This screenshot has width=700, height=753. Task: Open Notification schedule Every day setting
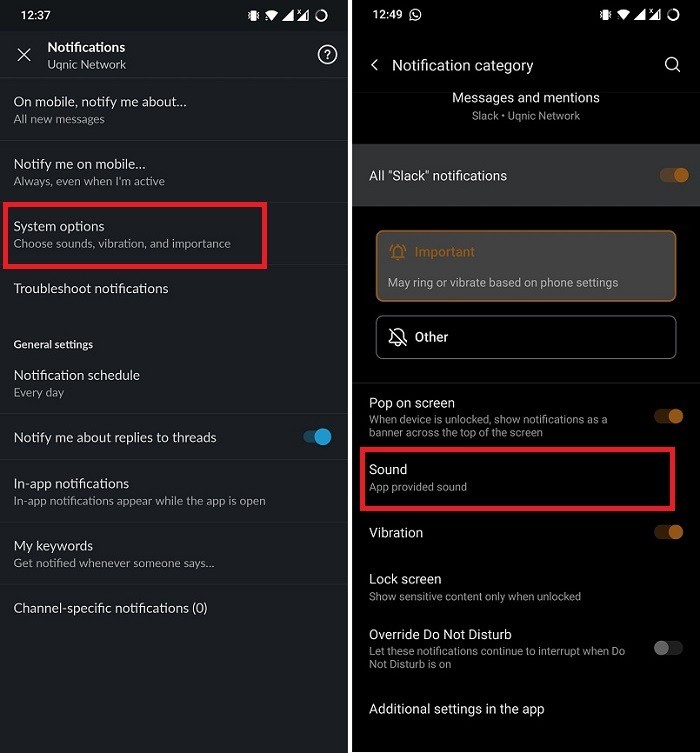[x=174, y=383]
